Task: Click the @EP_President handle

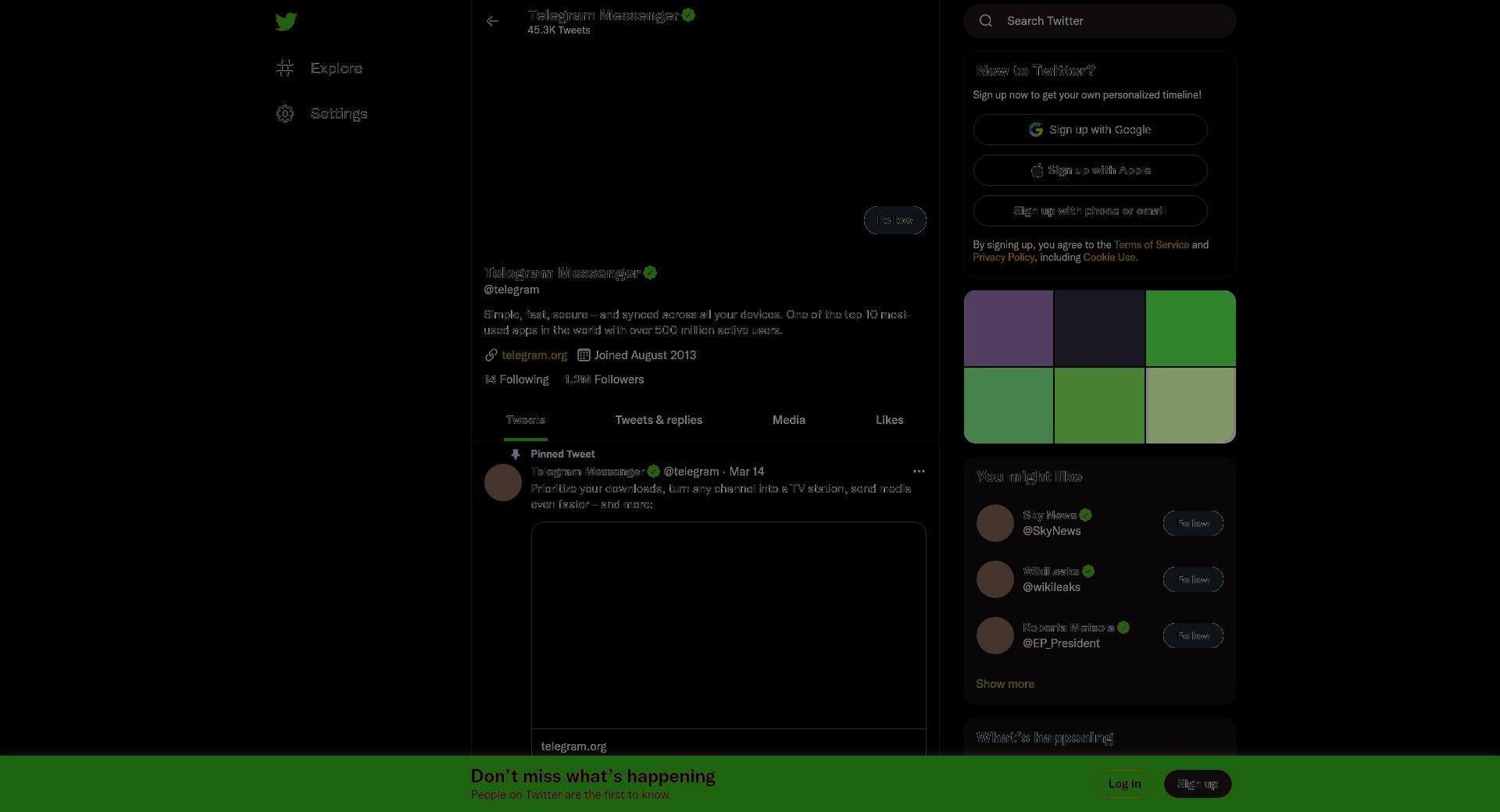Action: (x=1061, y=643)
